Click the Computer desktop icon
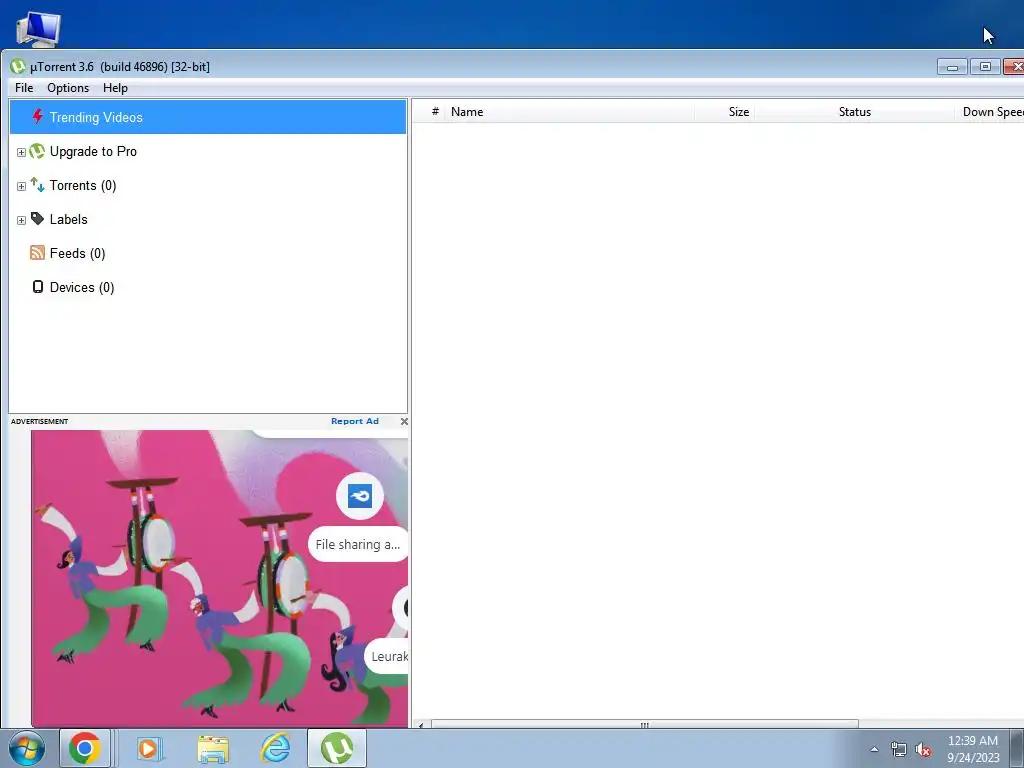 tap(38, 29)
